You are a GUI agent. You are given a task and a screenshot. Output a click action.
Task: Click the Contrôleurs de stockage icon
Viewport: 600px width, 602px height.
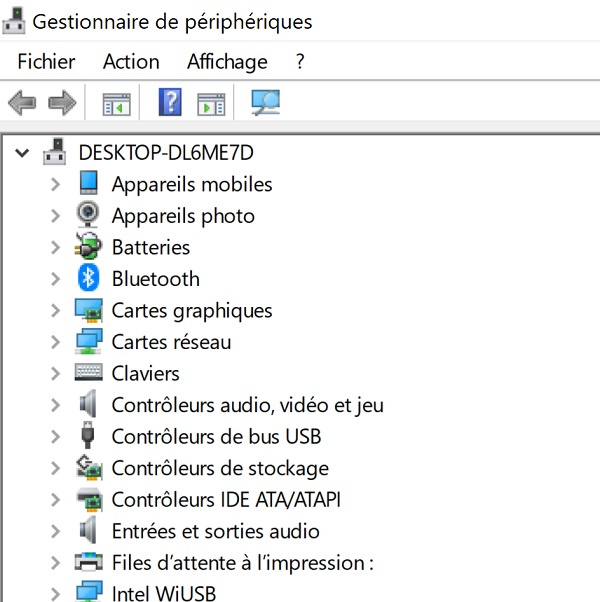pos(89,467)
